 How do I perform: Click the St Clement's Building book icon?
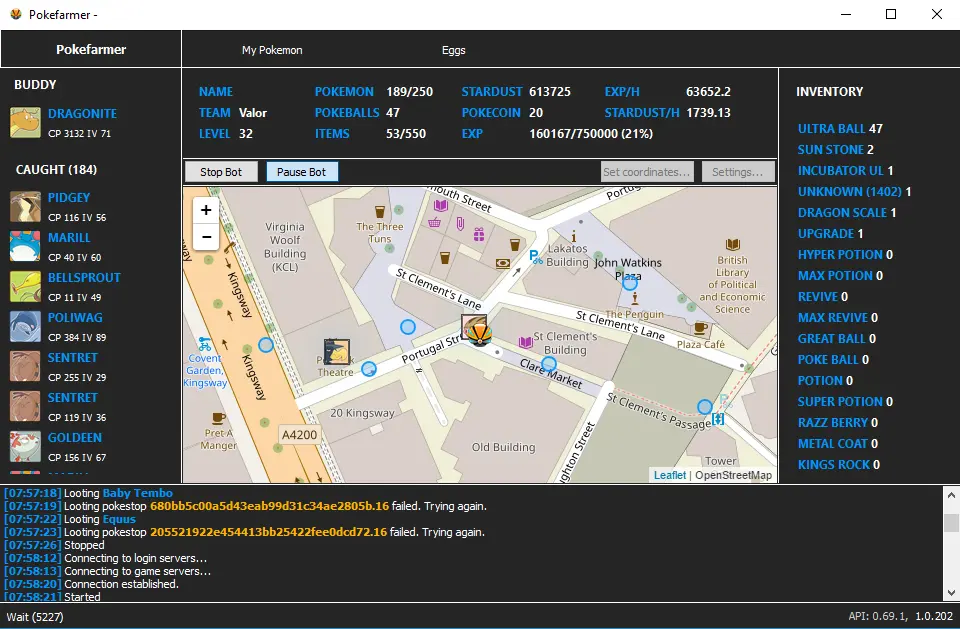525,342
